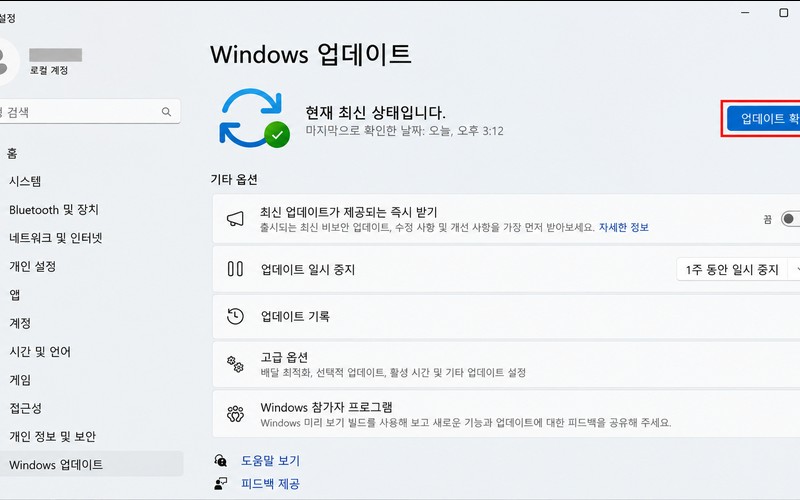Toggle 최신 업데이트가 제공되는 즉시 받기 switch
800x500 pixels.
coord(790,219)
